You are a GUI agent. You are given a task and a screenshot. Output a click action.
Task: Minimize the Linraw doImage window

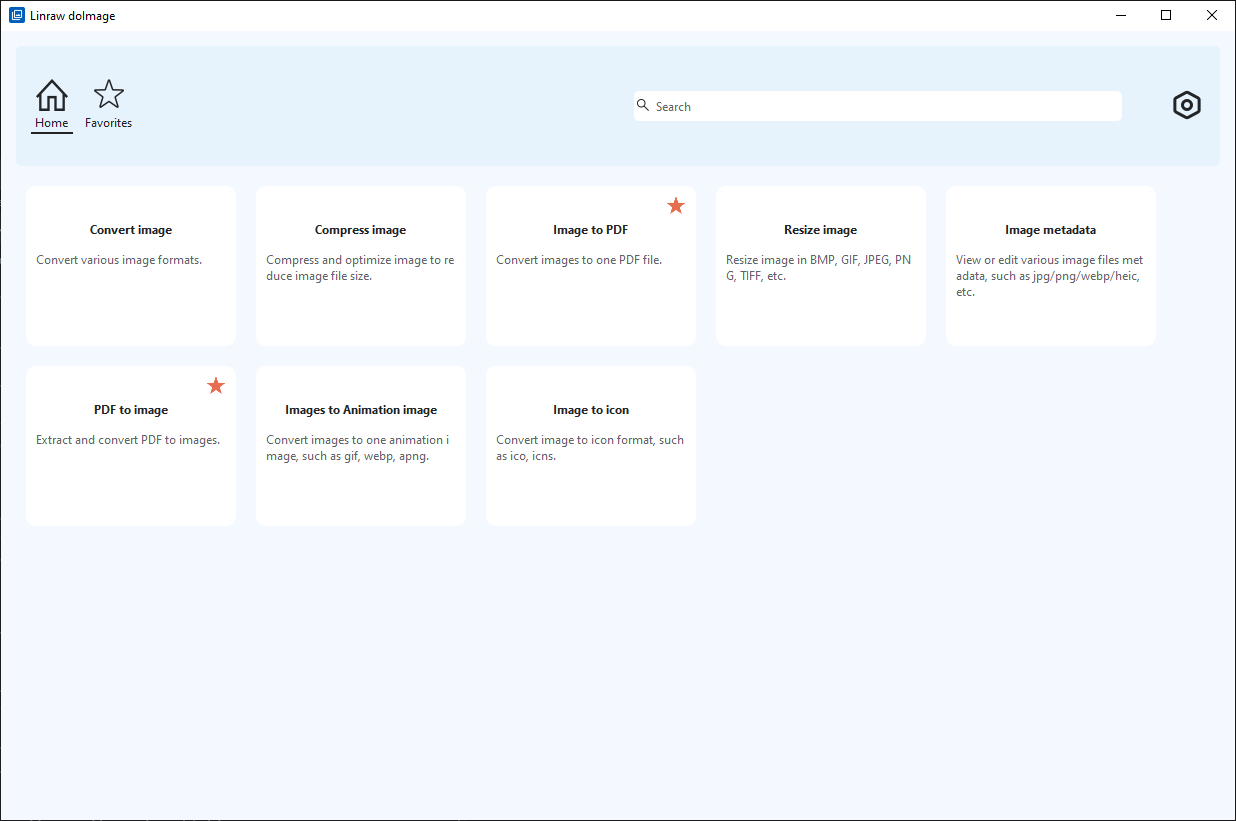click(x=1120, y=15)
